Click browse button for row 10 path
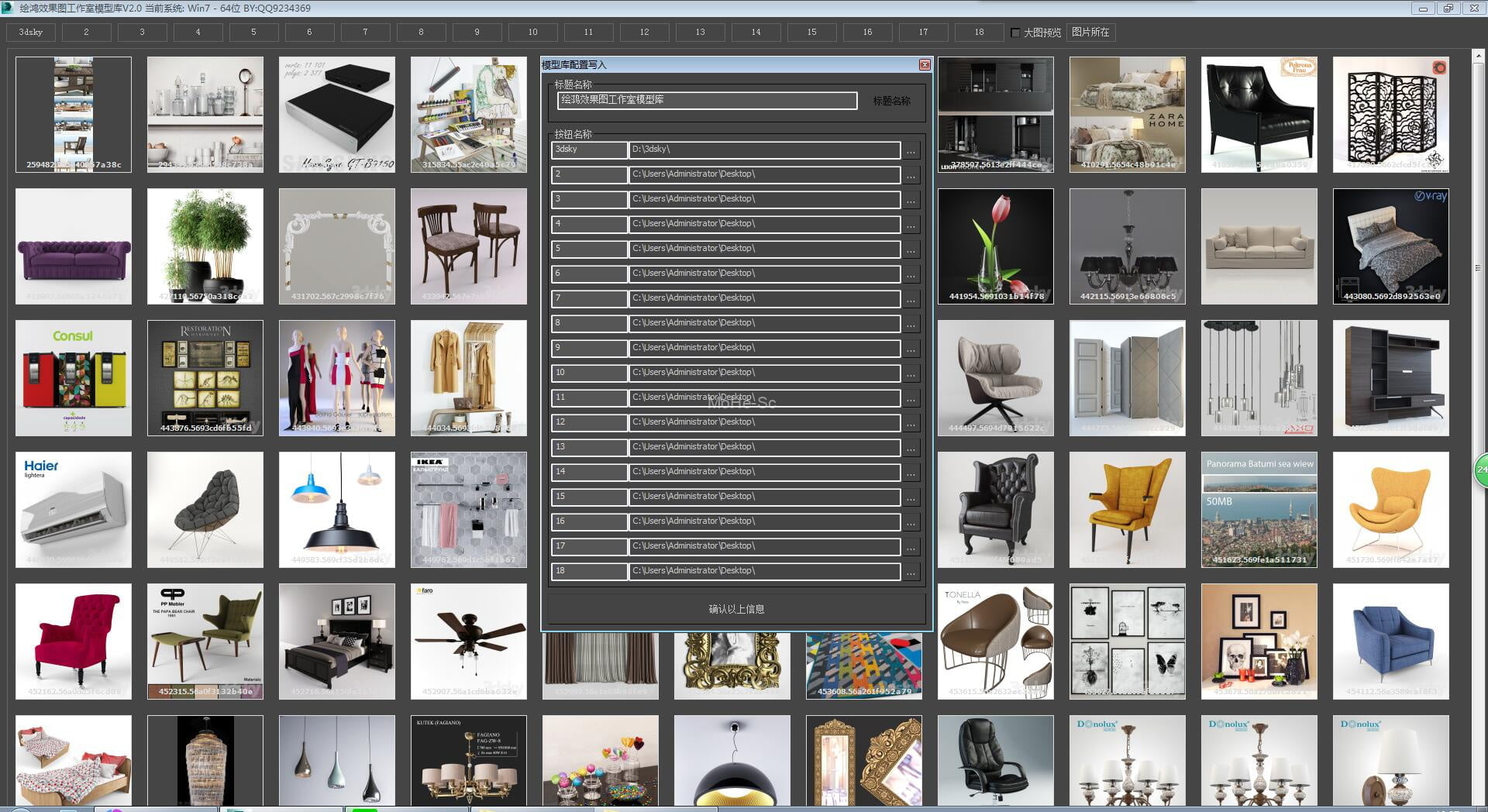This screenshot has height=812, width=1488. coord(911,373)
